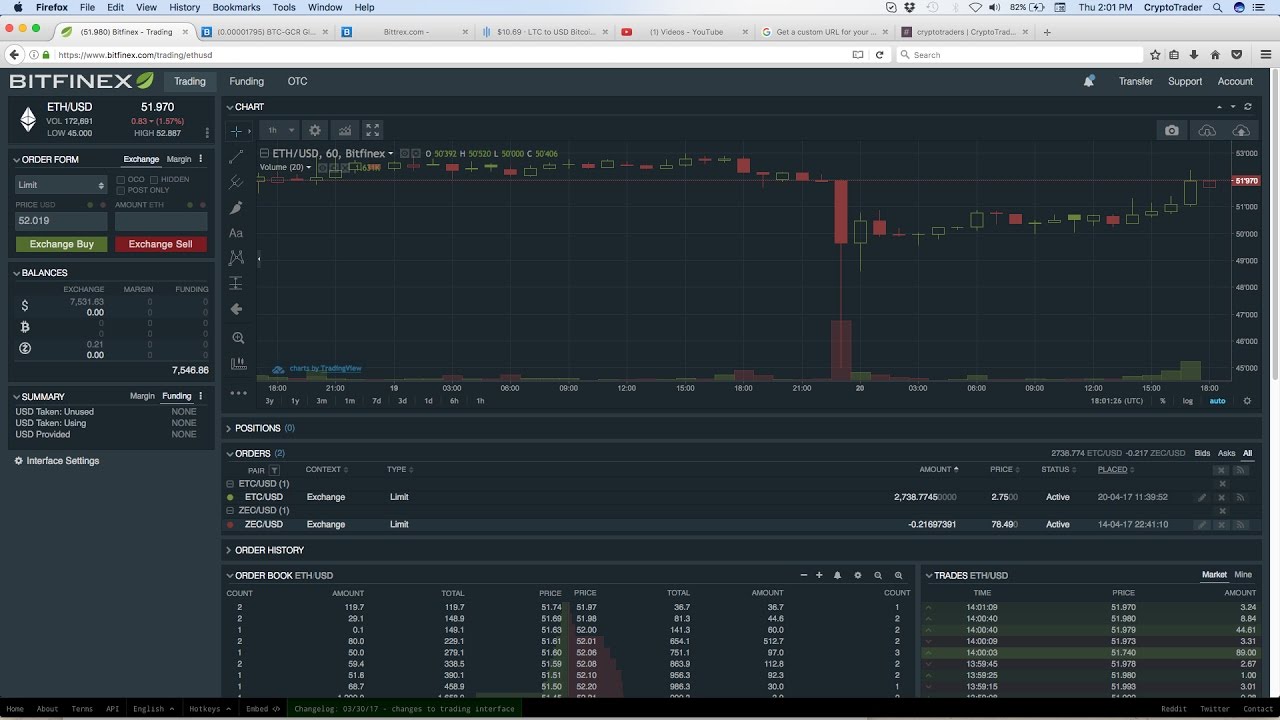Open the Firefox History menu

coord(184,7)
